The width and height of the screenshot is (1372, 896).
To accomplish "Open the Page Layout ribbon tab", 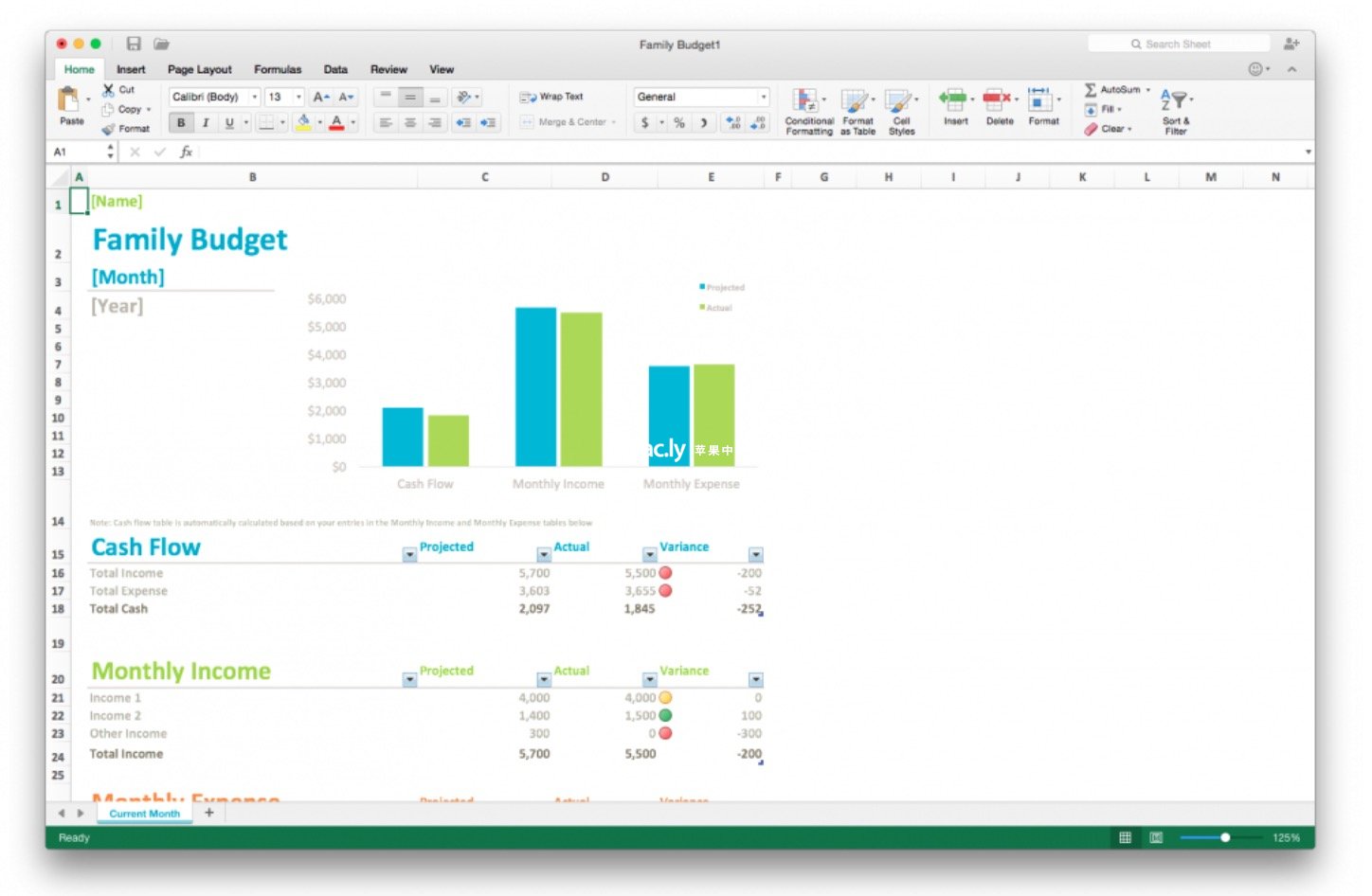I will pos(200,69).
